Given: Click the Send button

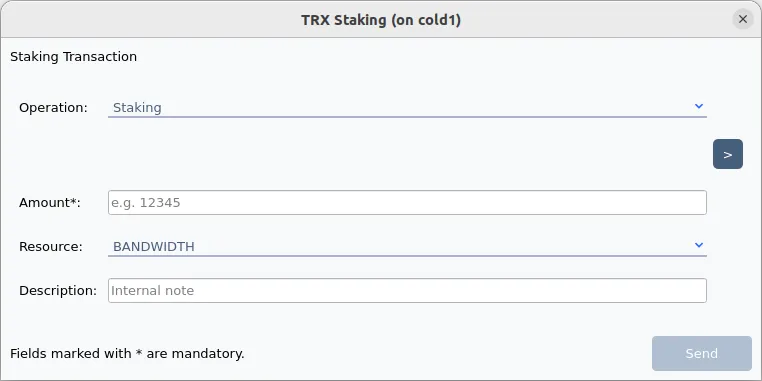Looking at the screenshot, I should click(702, 353).
